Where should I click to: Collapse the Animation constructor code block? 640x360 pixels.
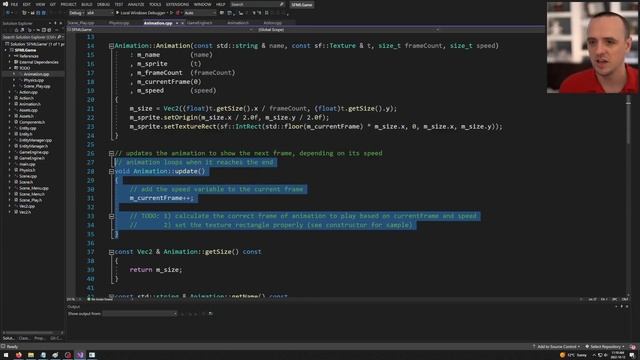pos(111,46)
